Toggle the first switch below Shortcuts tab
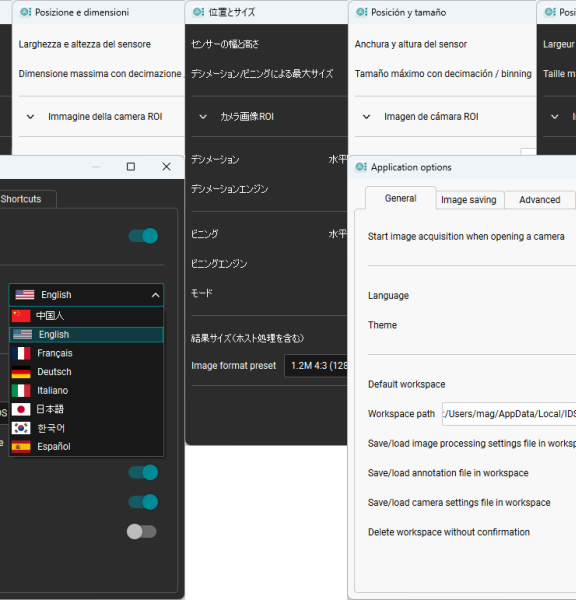The height and width of the screenshot is (600, 576). click(x=143, y=236)
